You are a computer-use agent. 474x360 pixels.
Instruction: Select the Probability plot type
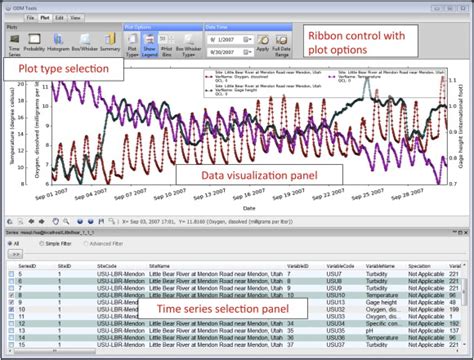[34, 43]
